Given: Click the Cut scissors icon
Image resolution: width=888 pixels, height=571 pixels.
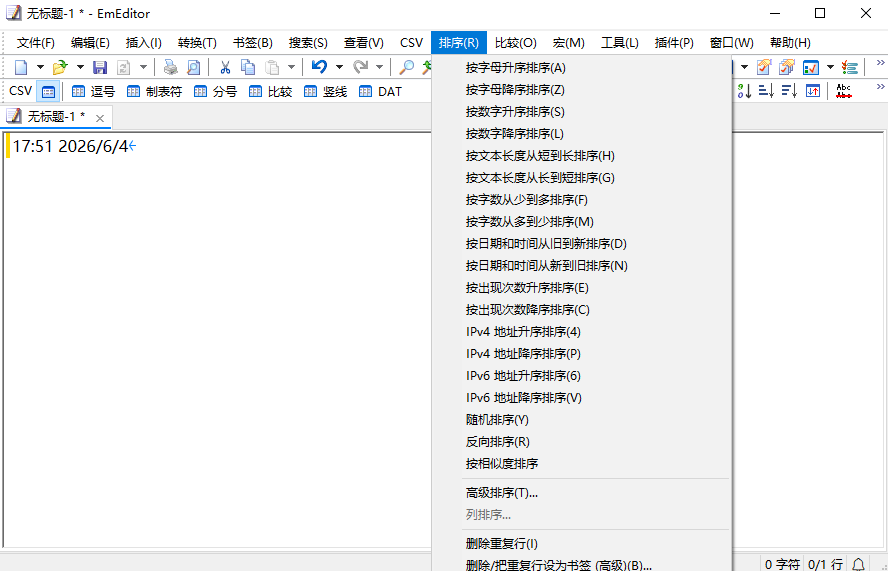Looking at the screenshot, I should pos(225,67).
